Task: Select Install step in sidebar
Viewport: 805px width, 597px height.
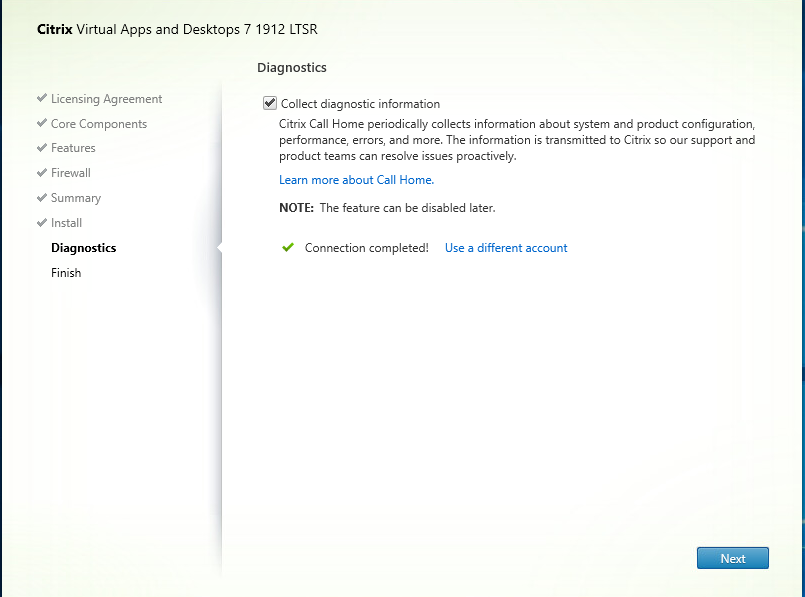Action: 66,223
